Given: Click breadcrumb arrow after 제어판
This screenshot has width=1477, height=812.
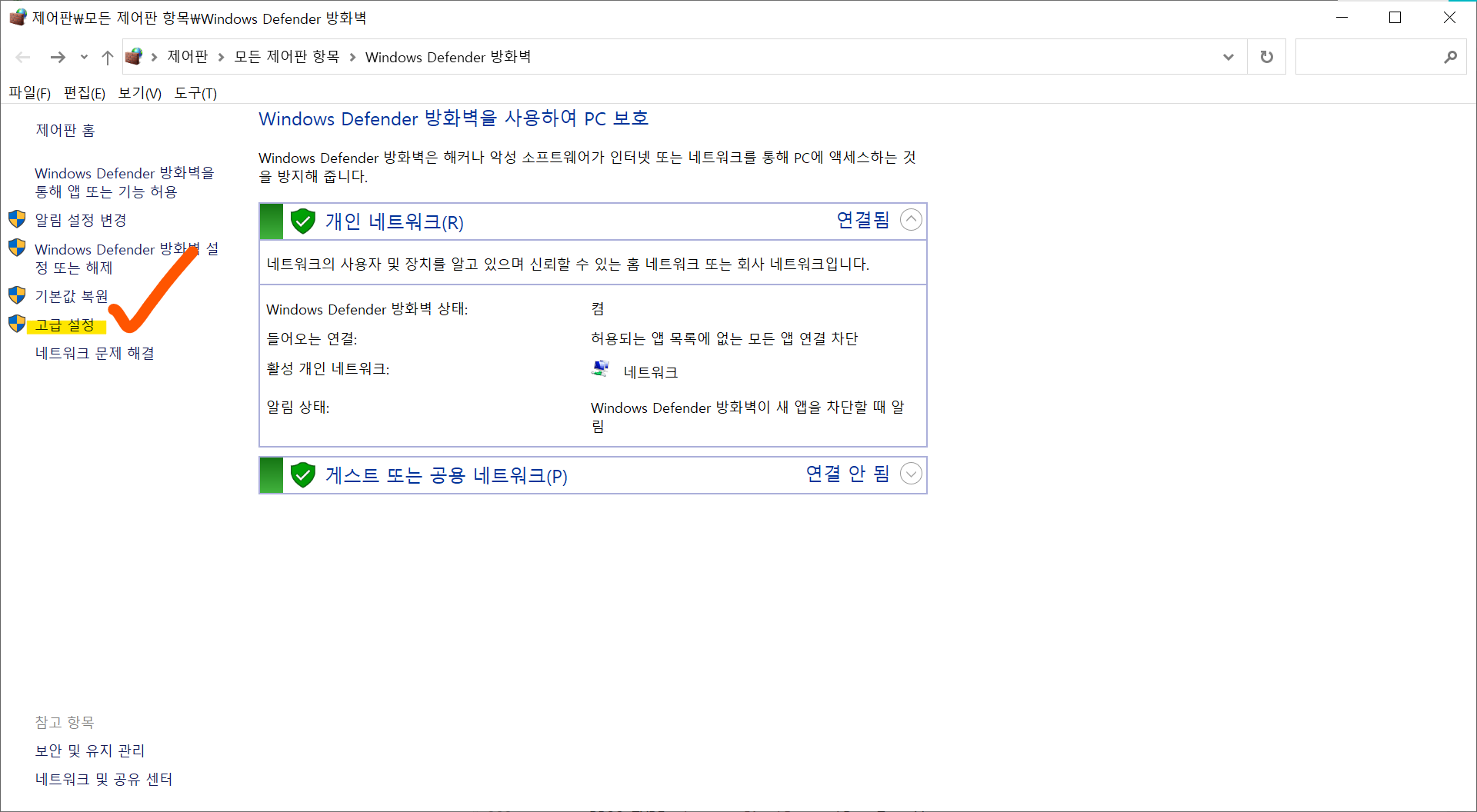Looking at the screenshot, I should tap(221, 57).
